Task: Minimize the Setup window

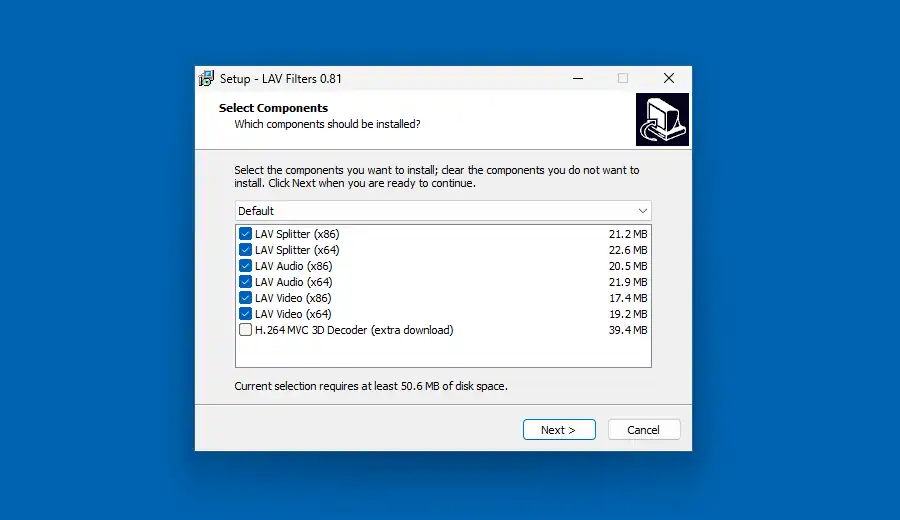Action: tap(578, 79)
